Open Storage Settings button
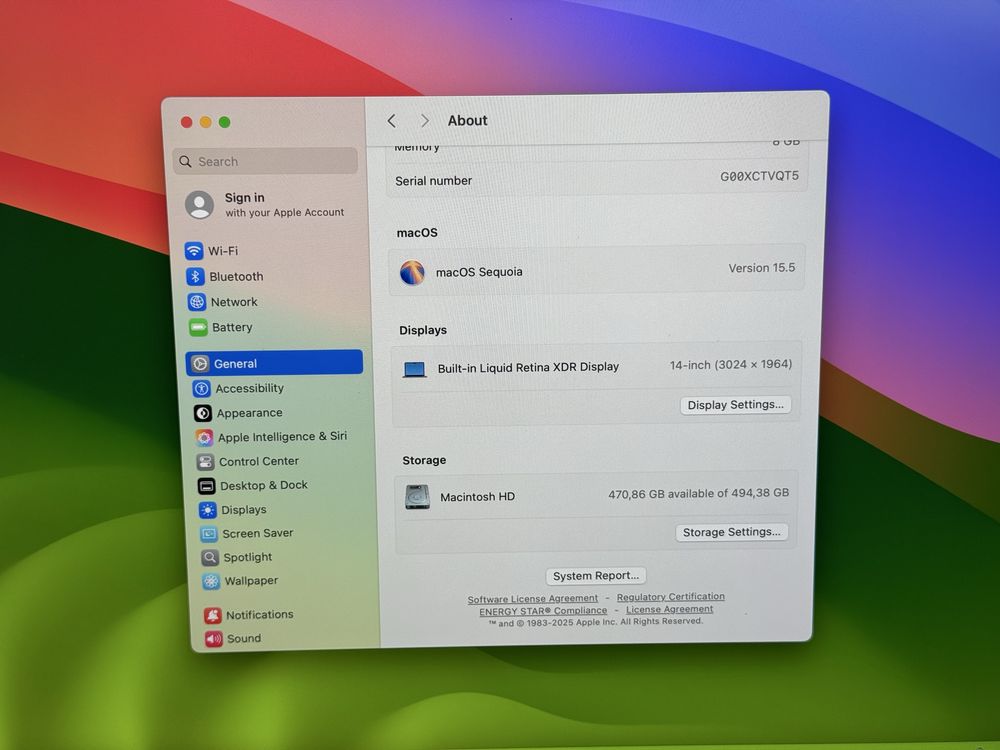Image resolution: width=1000 pixels, height=750 pixels. click(x=732, y=533)
